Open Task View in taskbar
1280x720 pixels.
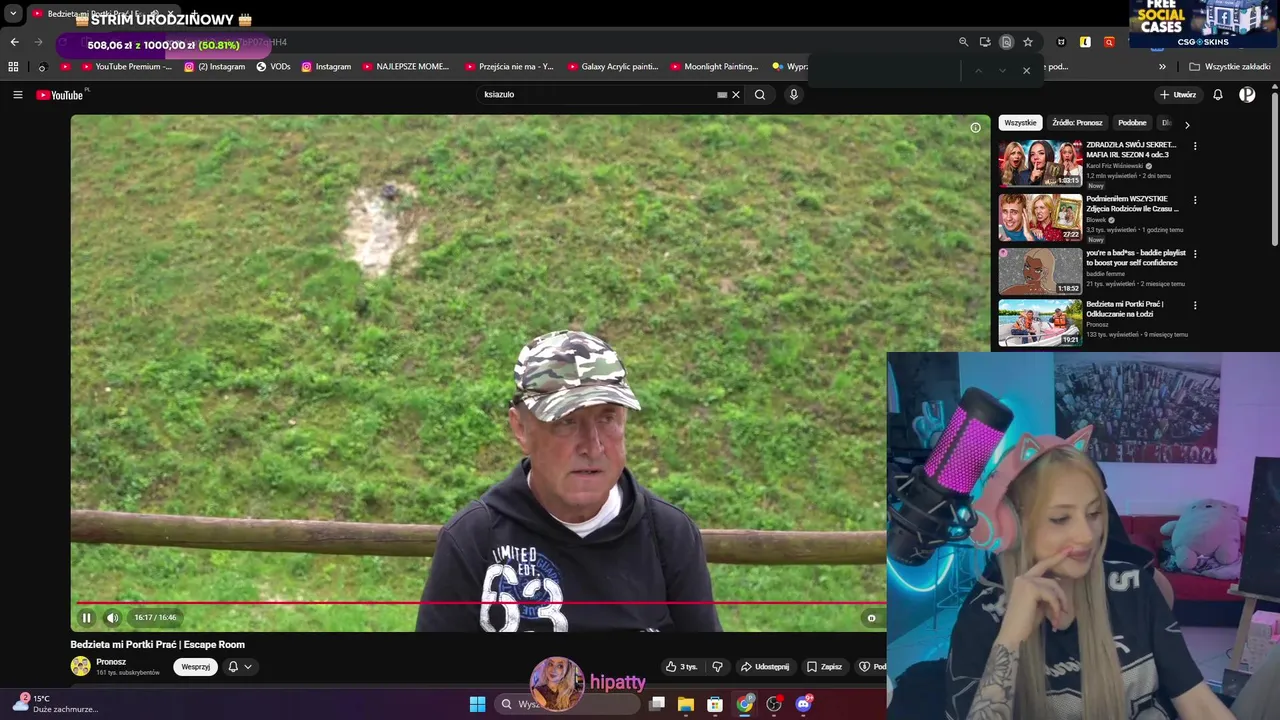tap(657, 704)
